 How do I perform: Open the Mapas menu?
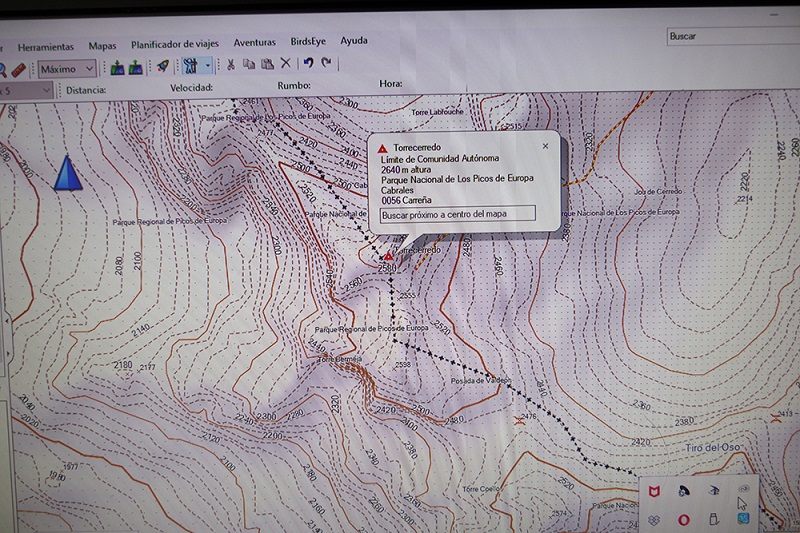pos(102,46)
